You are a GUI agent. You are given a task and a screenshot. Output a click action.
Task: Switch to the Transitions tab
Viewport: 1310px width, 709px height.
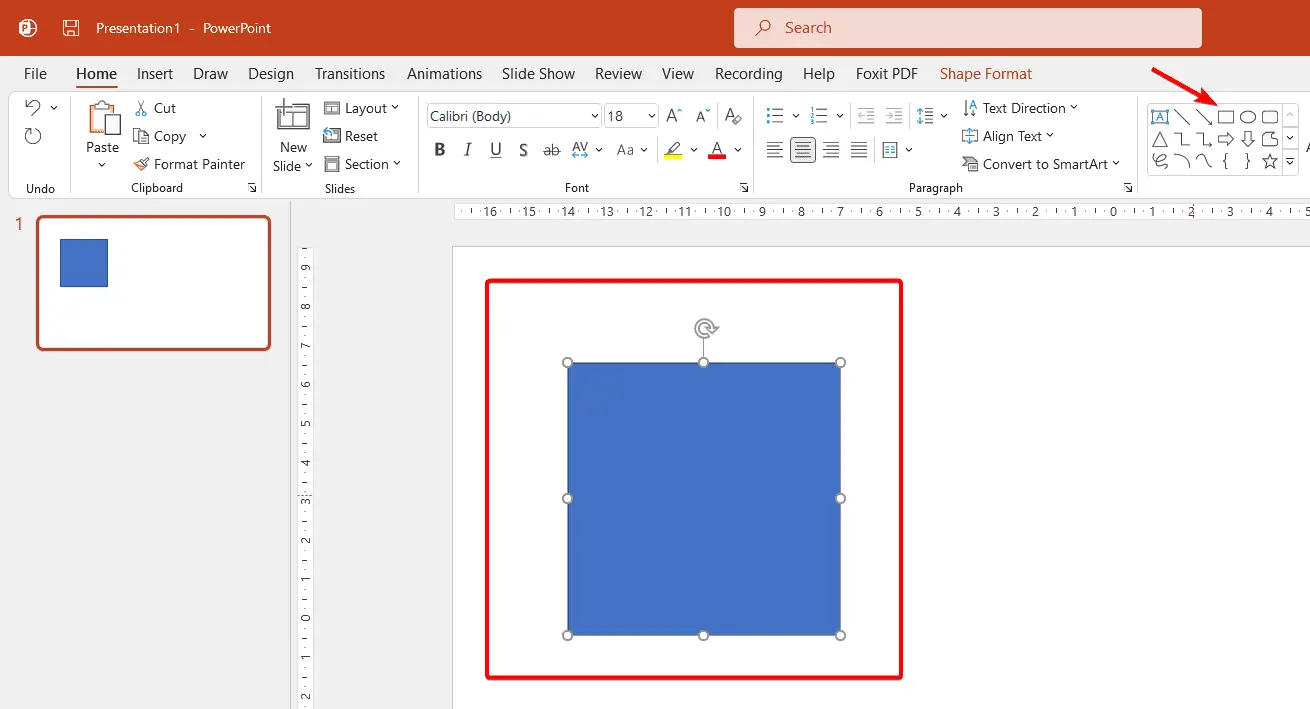(x=350, y=73)
